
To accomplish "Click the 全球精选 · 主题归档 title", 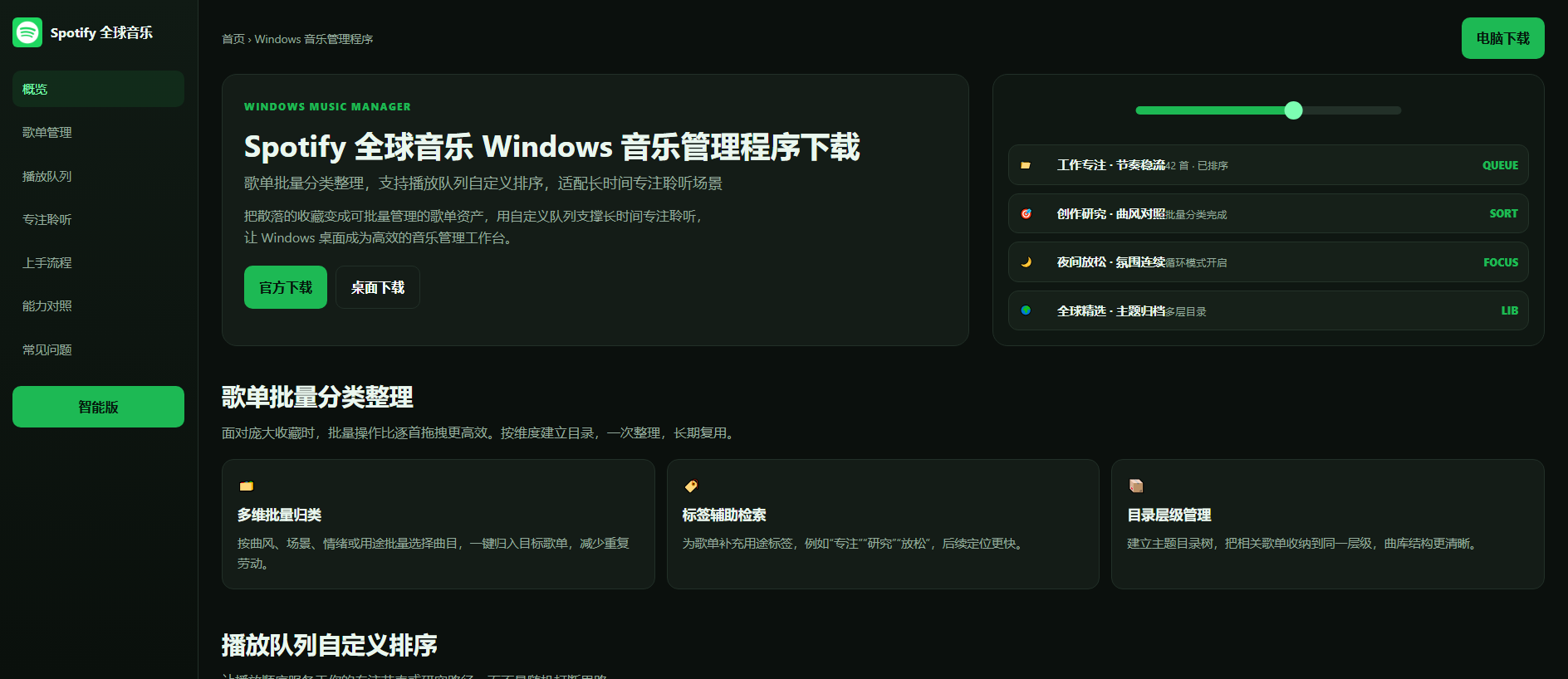I will [x=1111, y=310].
